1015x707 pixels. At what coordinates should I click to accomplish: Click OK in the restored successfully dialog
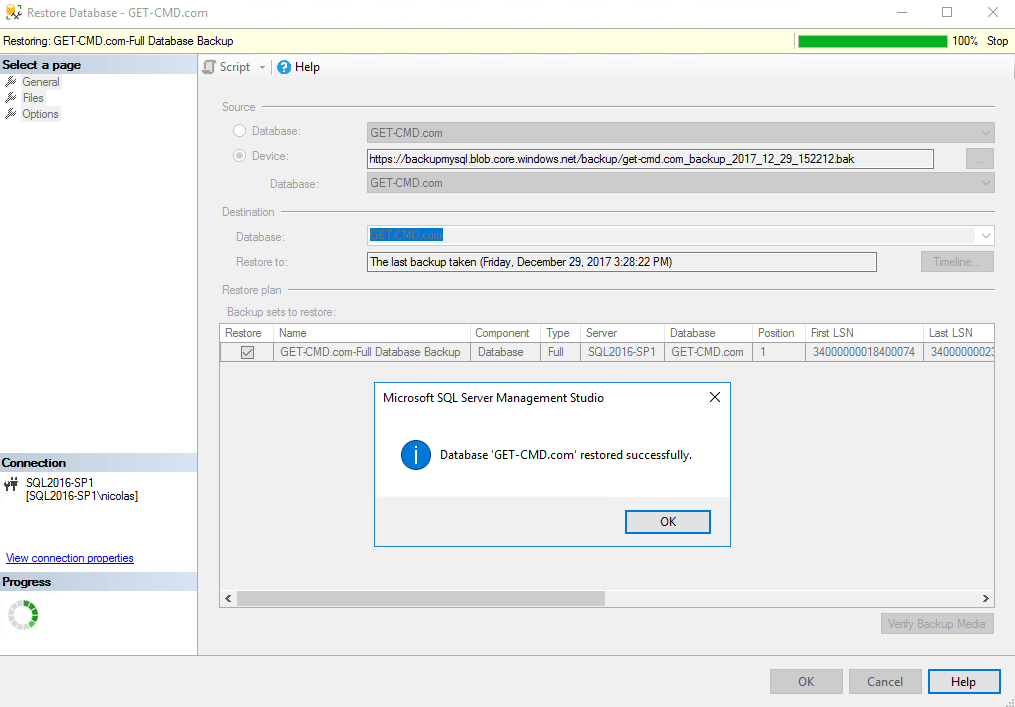(667, 522)
